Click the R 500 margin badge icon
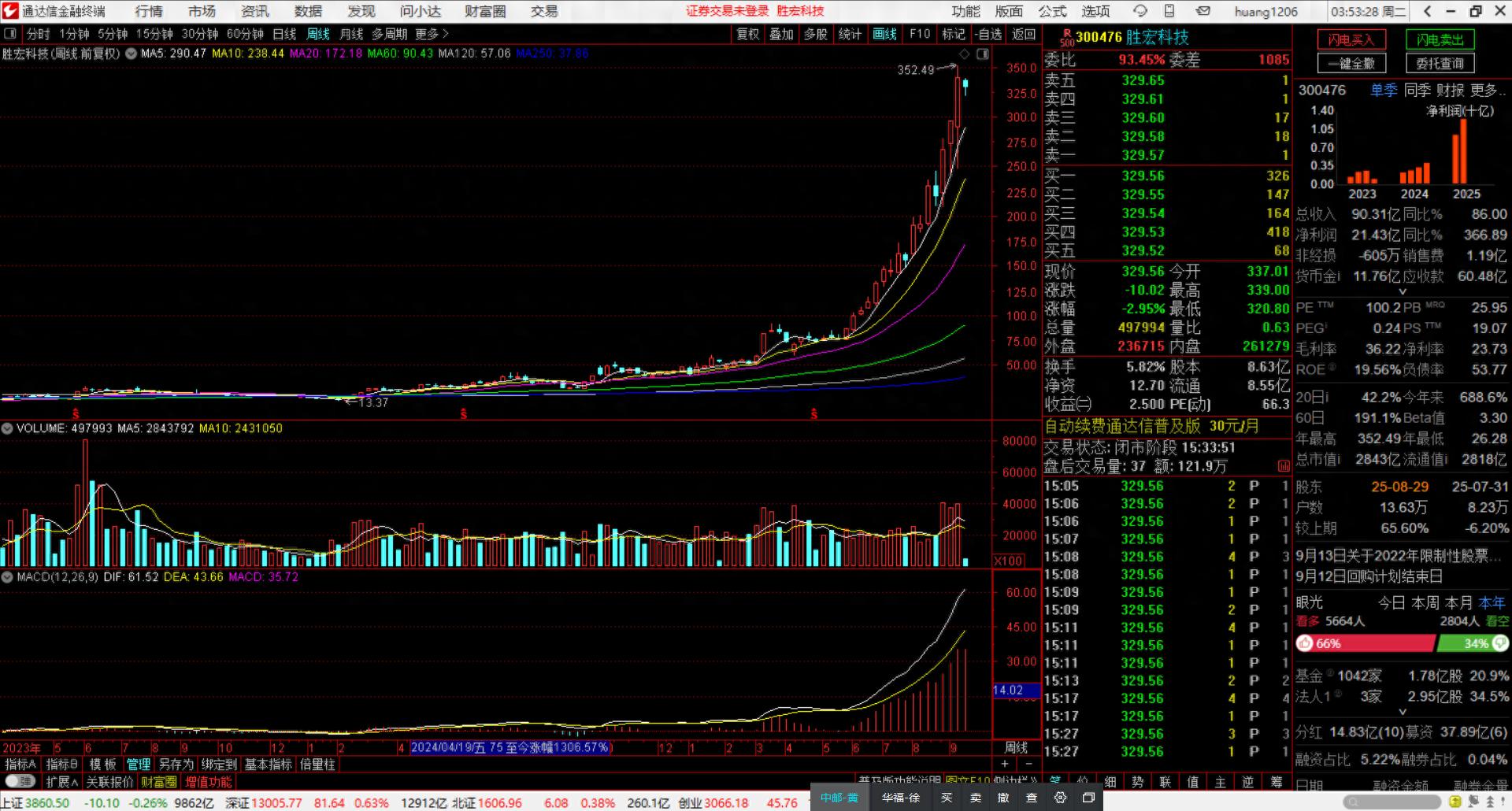This screenshot has width=1512, height=811. 1066,37
